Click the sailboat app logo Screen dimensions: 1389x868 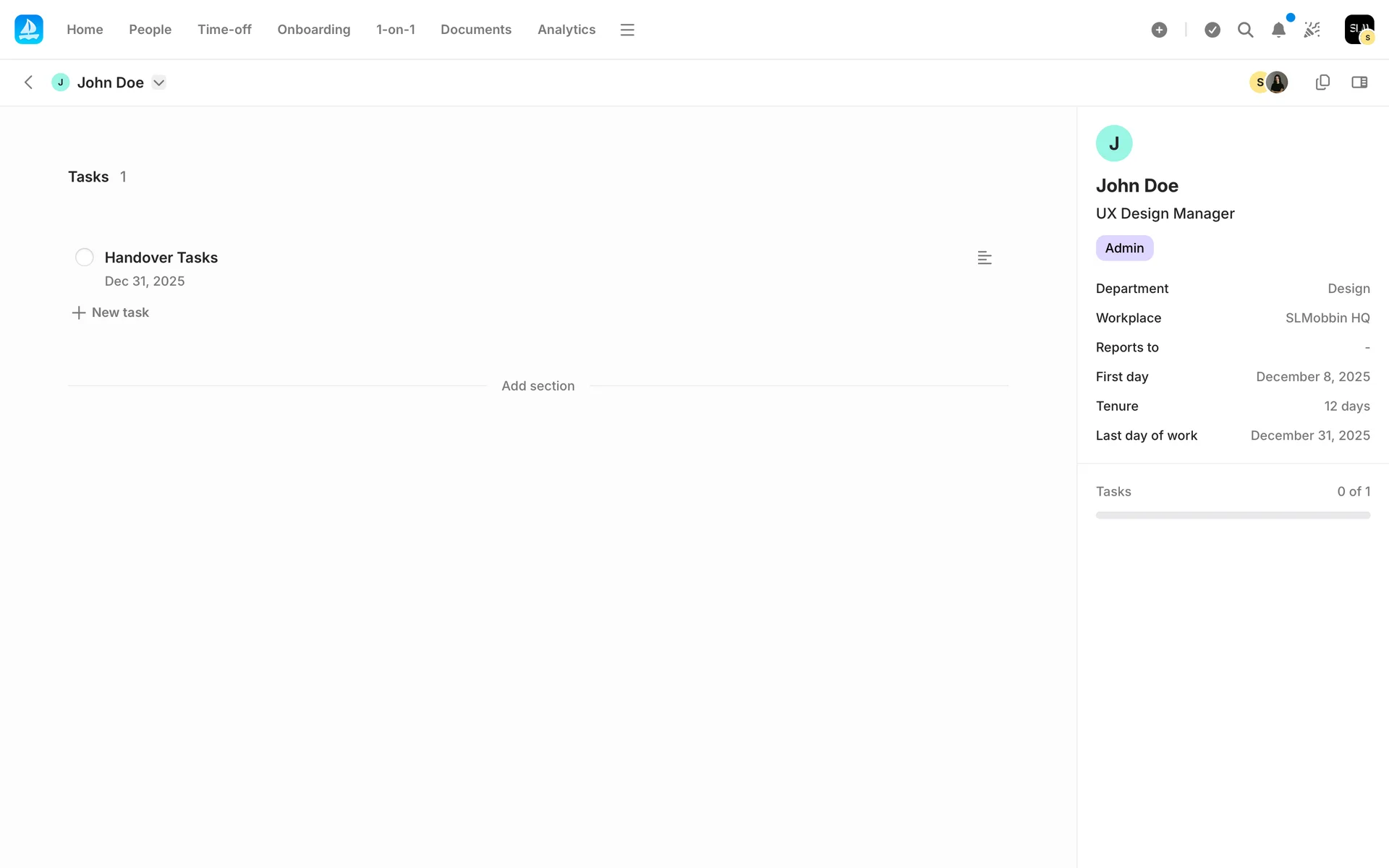pos(29,30)
